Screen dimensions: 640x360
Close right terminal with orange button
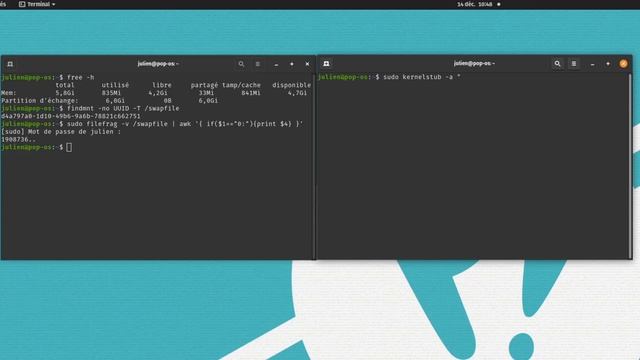(623, 64)
